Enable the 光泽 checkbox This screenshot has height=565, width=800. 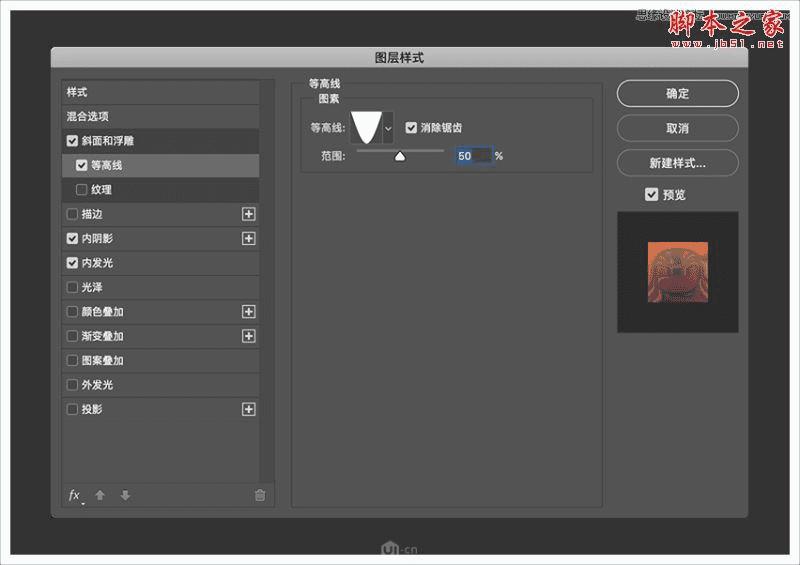(72, 287)
